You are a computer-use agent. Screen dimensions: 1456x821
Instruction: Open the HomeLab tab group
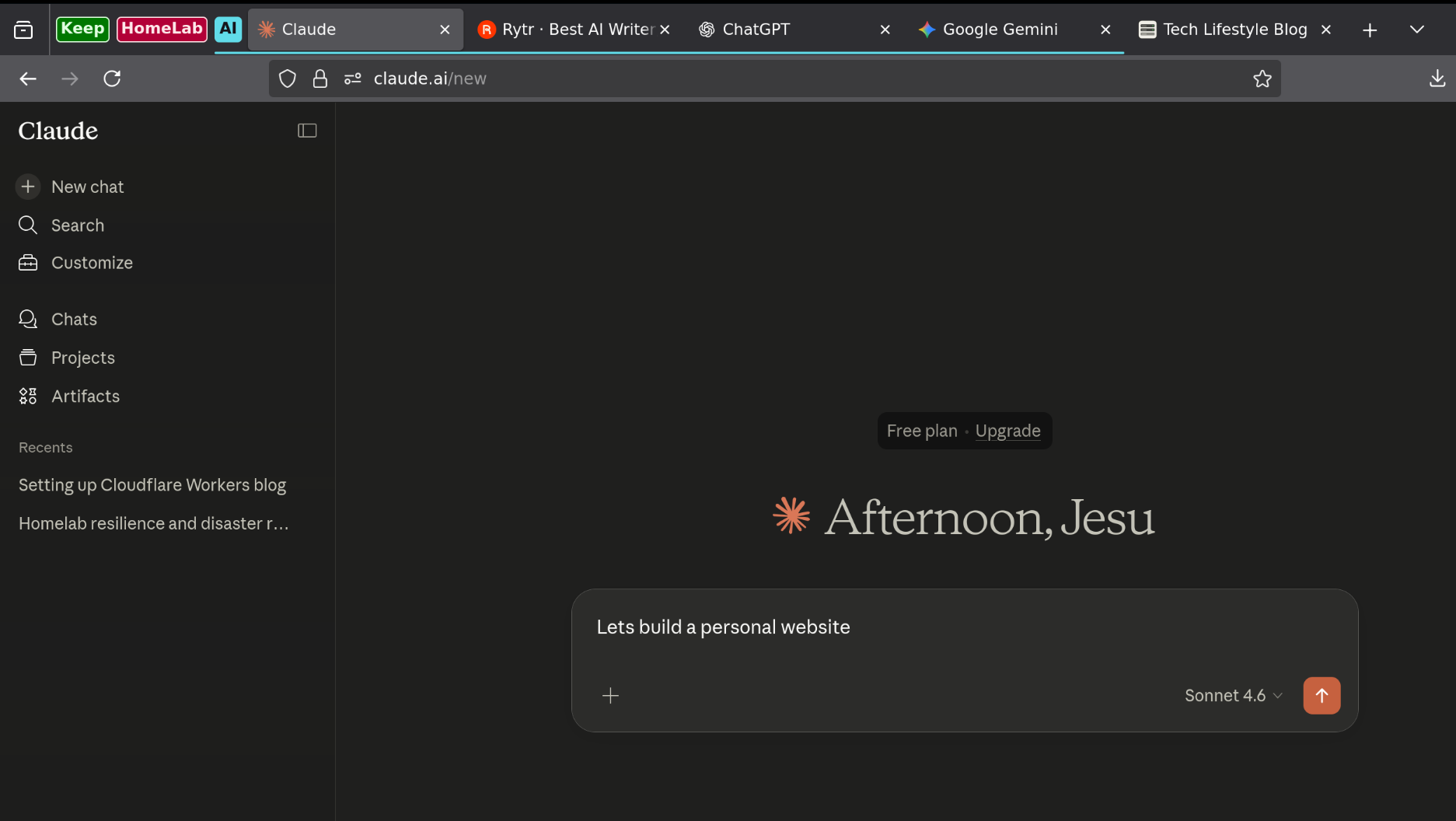(162, 29)
